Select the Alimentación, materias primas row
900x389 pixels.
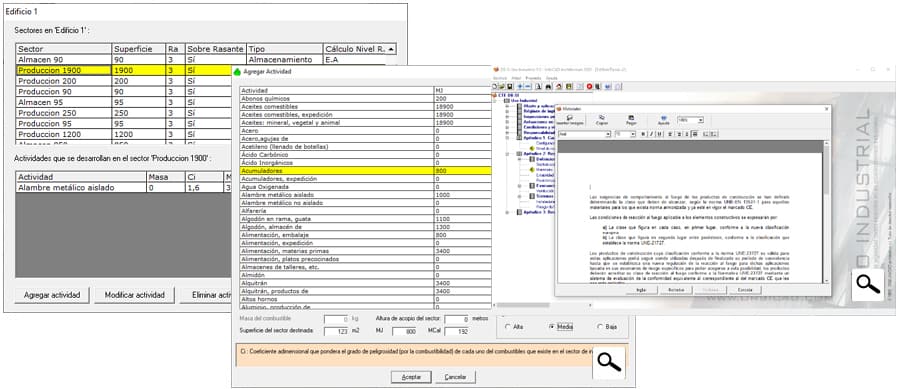[366, 251]
